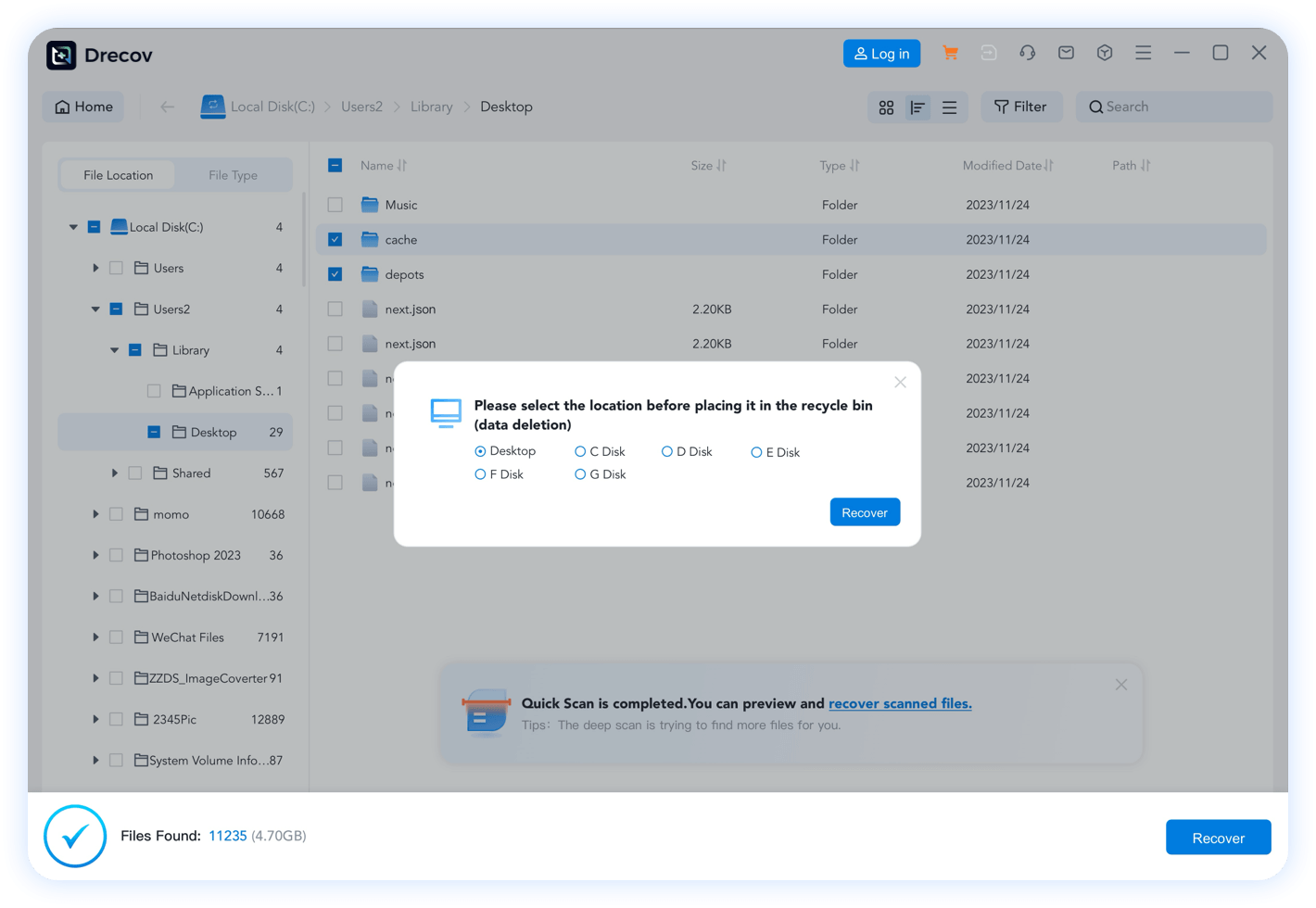Expand the momo folder tree
This screenshot has height=908, width=1316.
click(x=95, y=514)
